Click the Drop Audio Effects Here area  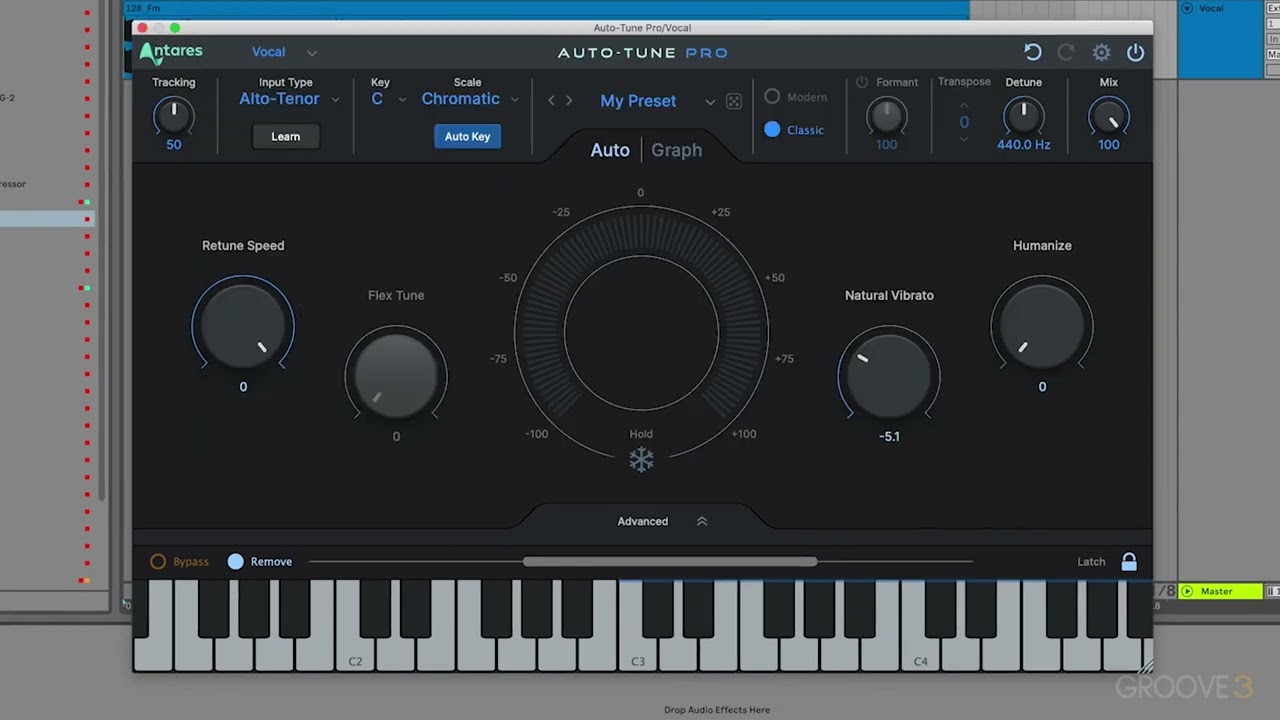[717, 710]
